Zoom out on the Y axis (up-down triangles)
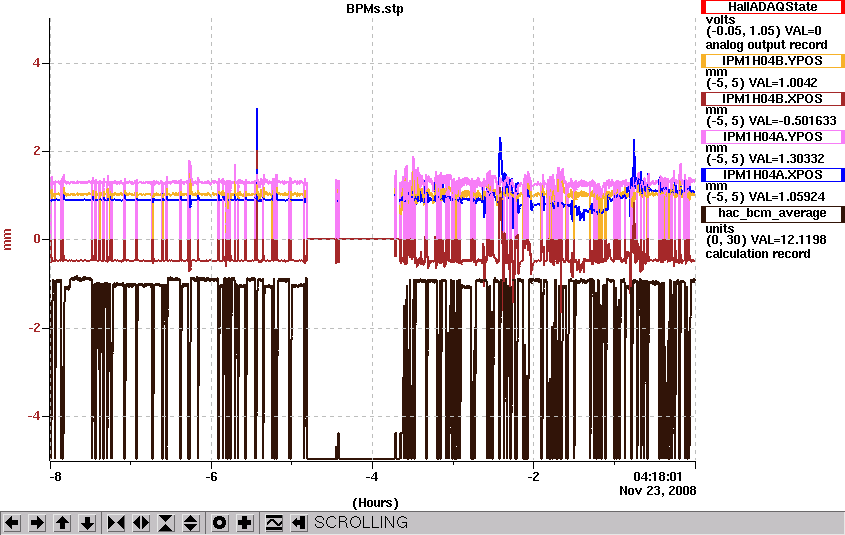 pos(191,523)
